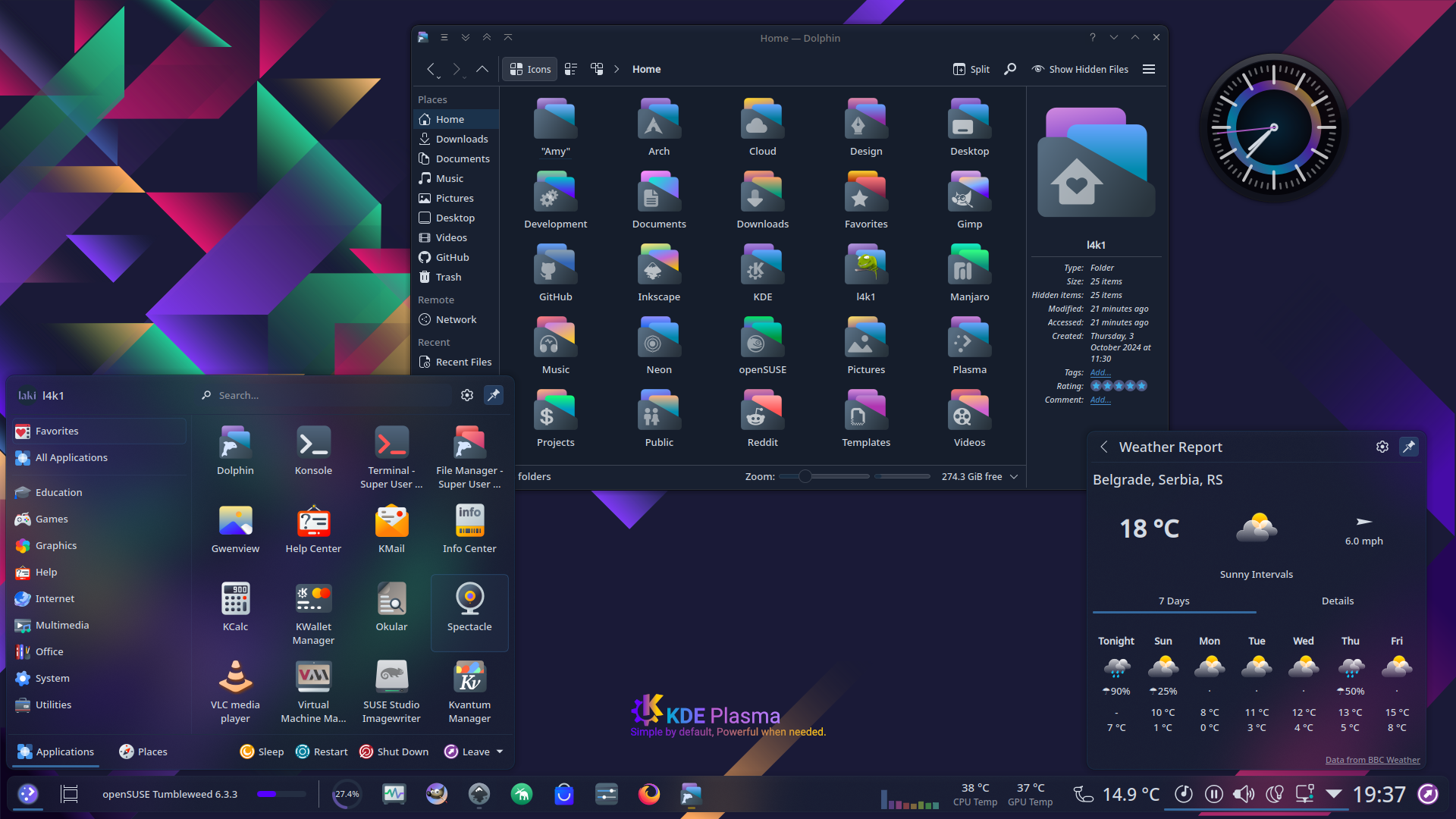Toggle Show Hidden Files in Dolphin
The width and height of the screenshot is (1456, 819).
(x=1080, y=69)
